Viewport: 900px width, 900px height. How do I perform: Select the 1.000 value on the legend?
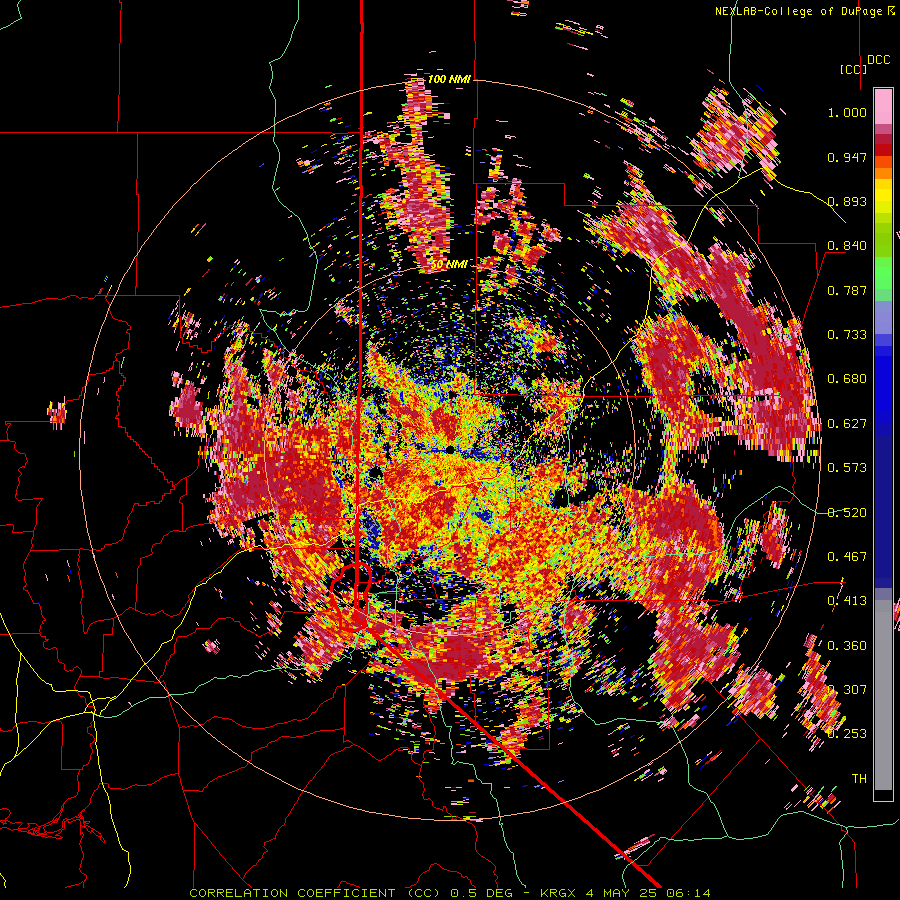847,112
